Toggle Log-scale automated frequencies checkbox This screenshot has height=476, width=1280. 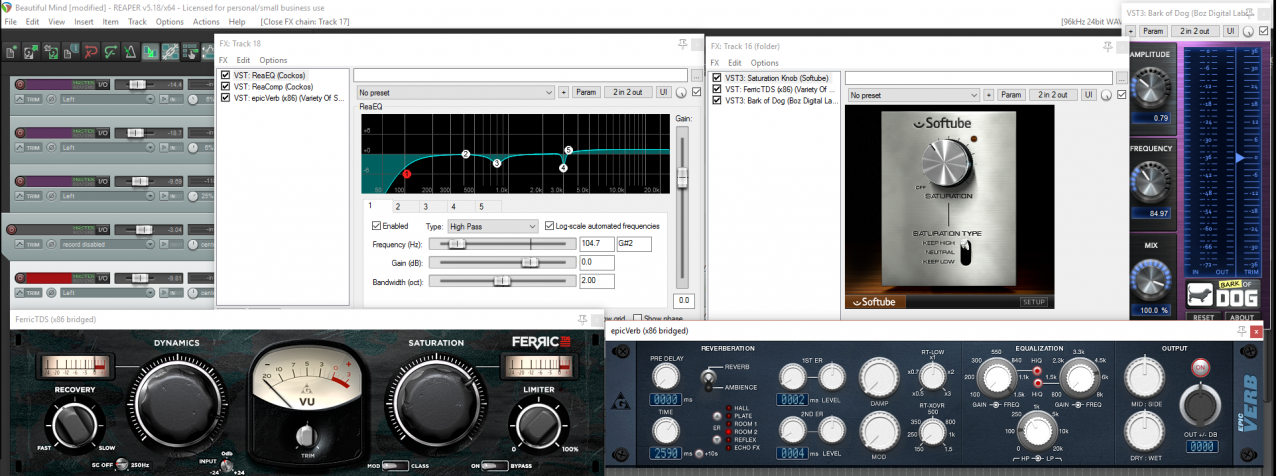(549, 226)
